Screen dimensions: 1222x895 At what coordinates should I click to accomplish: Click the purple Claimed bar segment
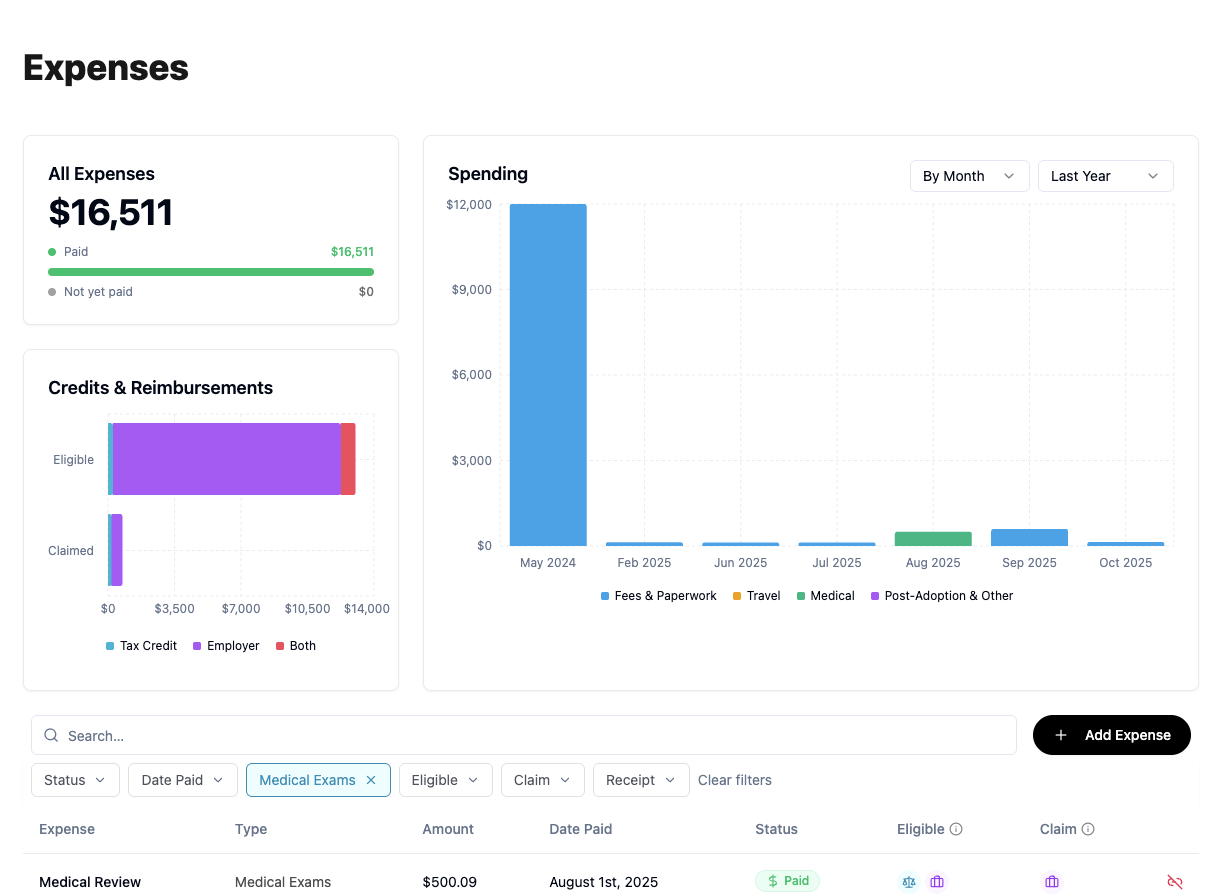[116, 550]
